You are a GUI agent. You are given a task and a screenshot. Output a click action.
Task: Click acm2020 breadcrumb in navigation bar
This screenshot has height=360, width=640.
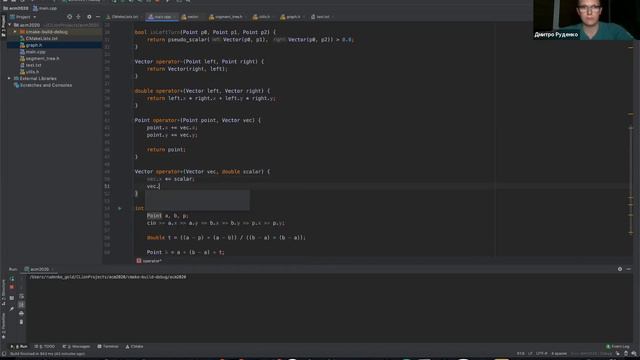[16, 8]
